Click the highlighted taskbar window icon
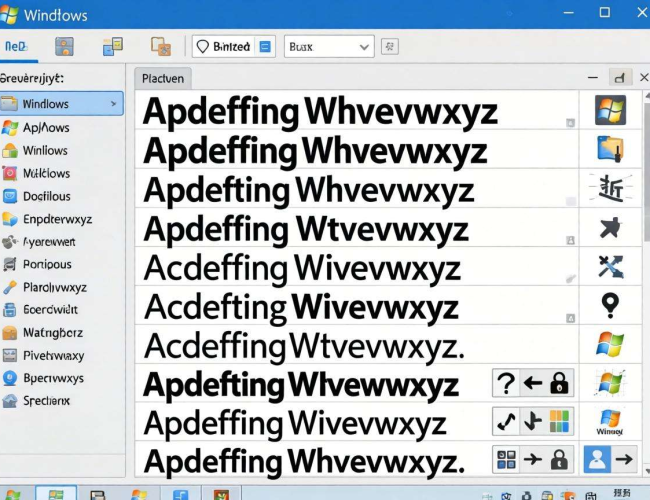Image resolution: width=650 pixels, height=500 pixels. (56, 493)
